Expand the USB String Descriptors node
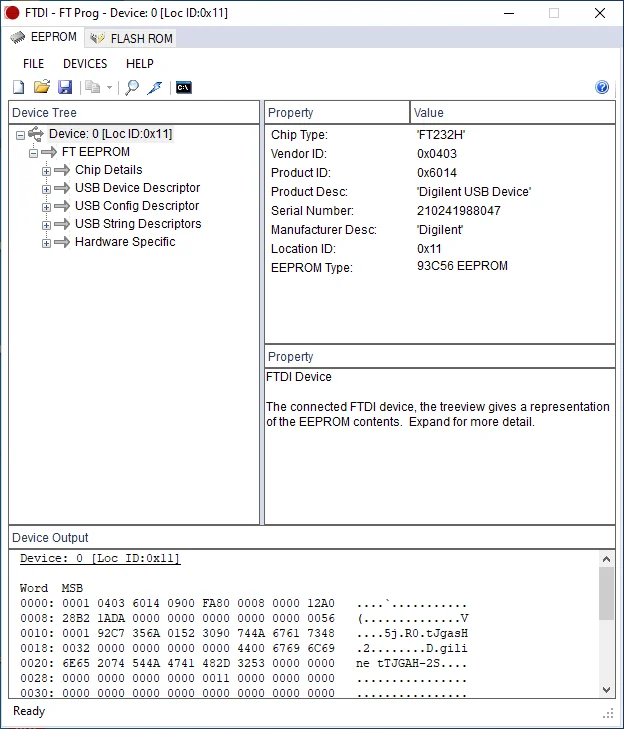The width and height of the screenshot is (624, 729). (x=46, y=225)
